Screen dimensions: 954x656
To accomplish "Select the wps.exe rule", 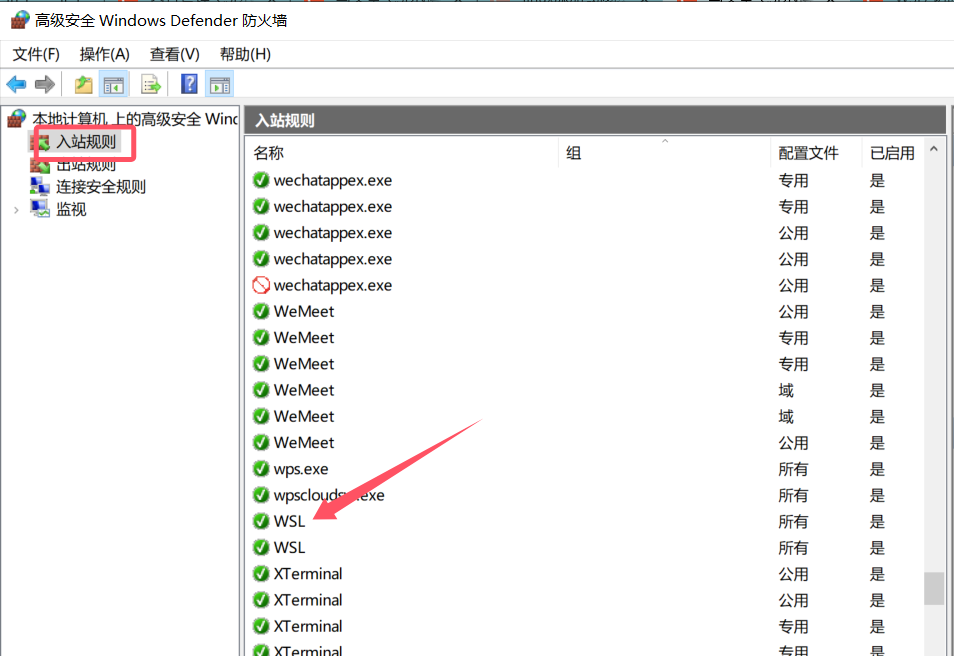I will coord(301,469).
